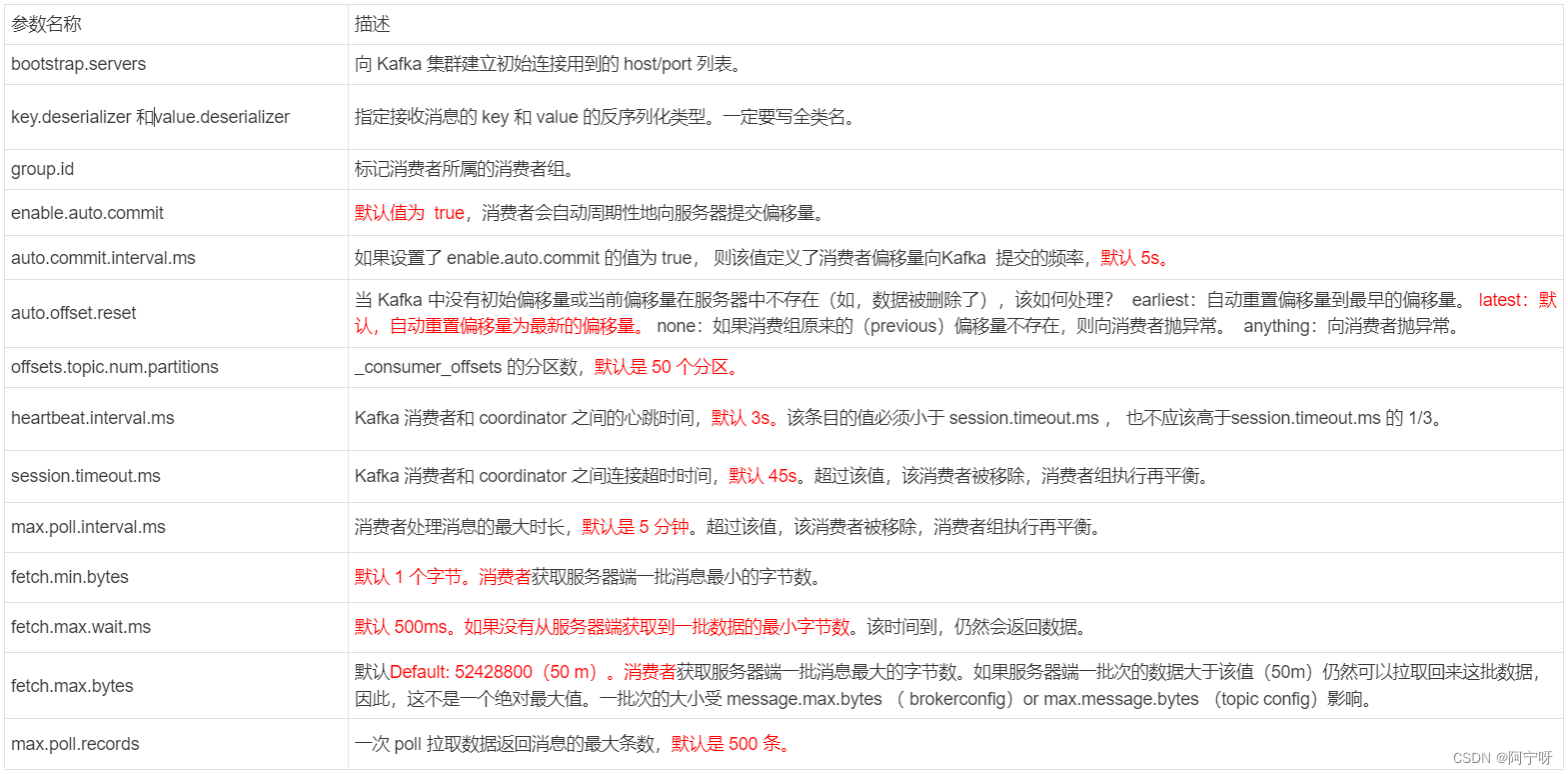The width and height of the screenshot is (1568, 774).
Task: Click the auto.offset.reset parameter name
Action: pyautogui.click(x=73, y=313)
